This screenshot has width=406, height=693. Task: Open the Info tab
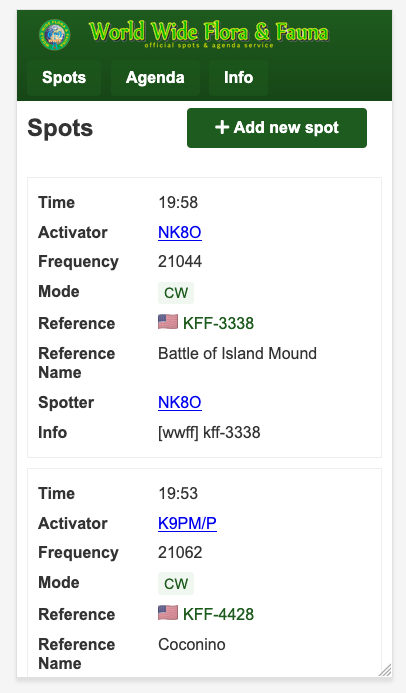239,78
